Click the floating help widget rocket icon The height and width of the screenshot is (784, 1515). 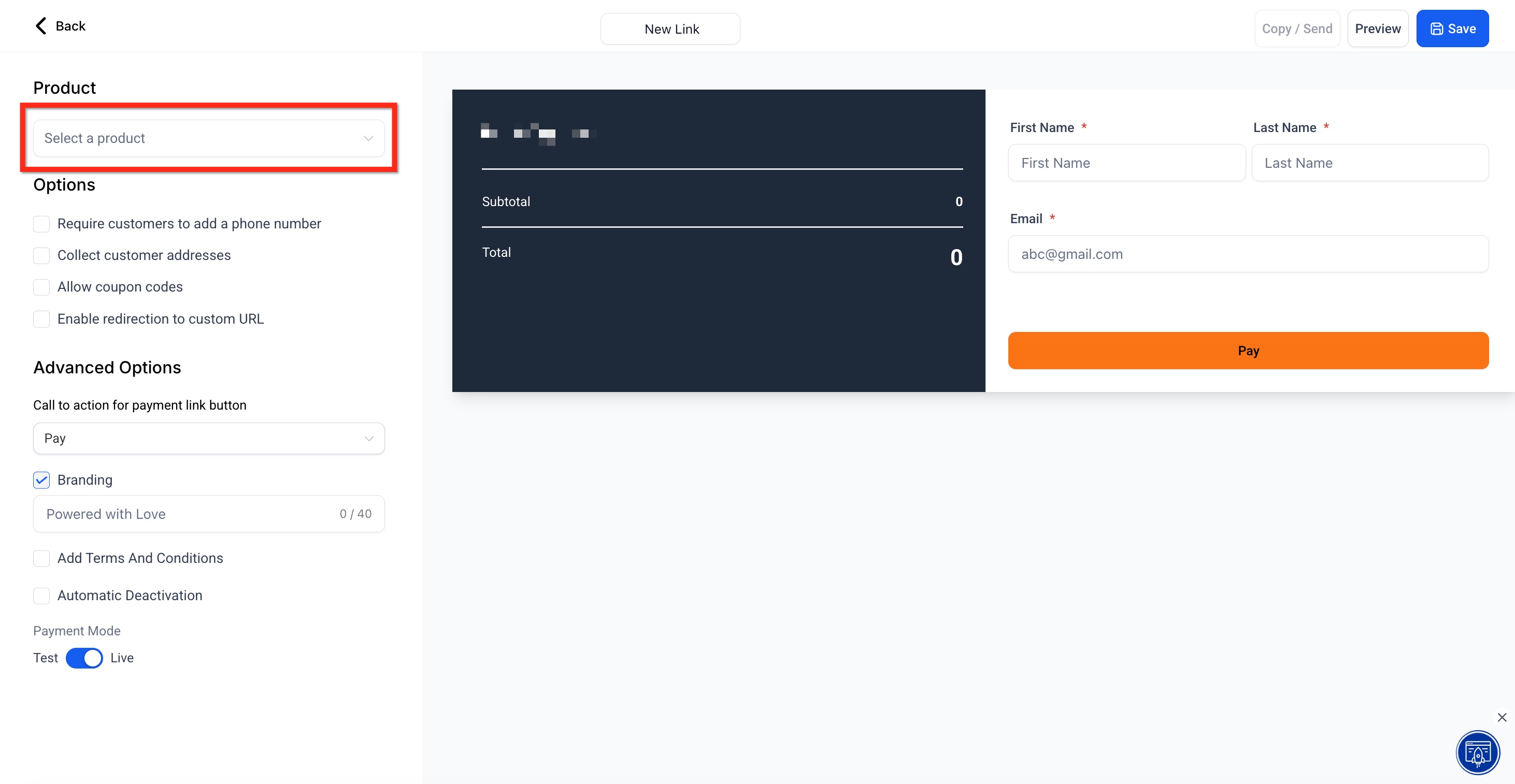(x=1477, y=752)
